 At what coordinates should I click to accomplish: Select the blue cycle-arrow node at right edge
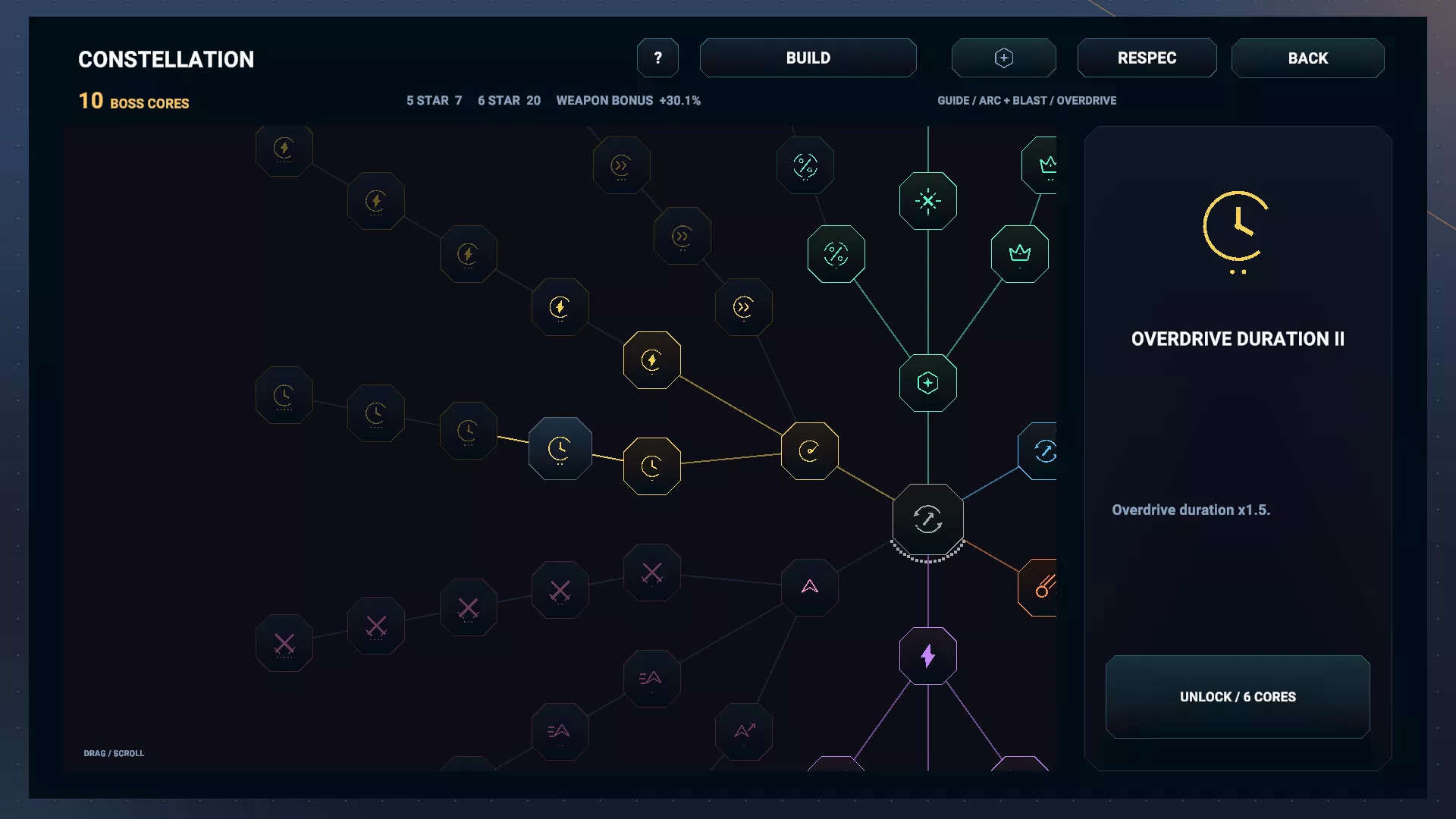(1038, 451)
